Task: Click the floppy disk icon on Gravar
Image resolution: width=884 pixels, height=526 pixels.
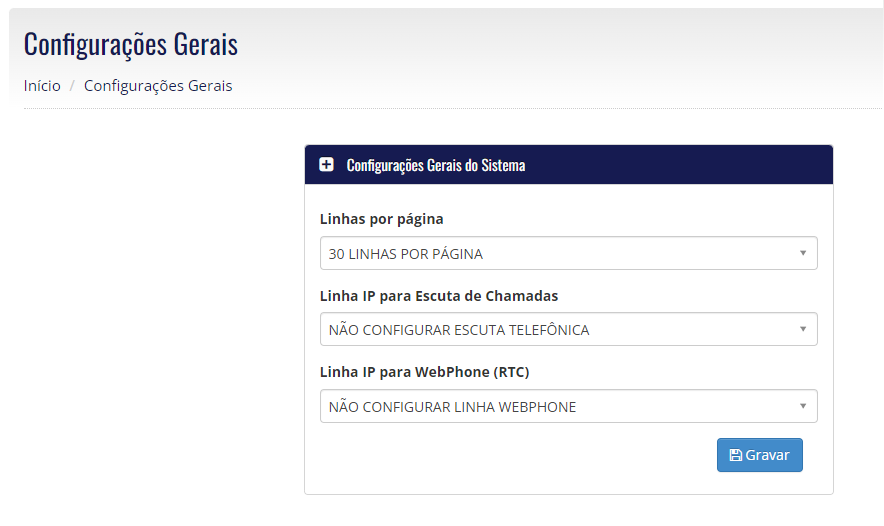Action: click(736, 455)
